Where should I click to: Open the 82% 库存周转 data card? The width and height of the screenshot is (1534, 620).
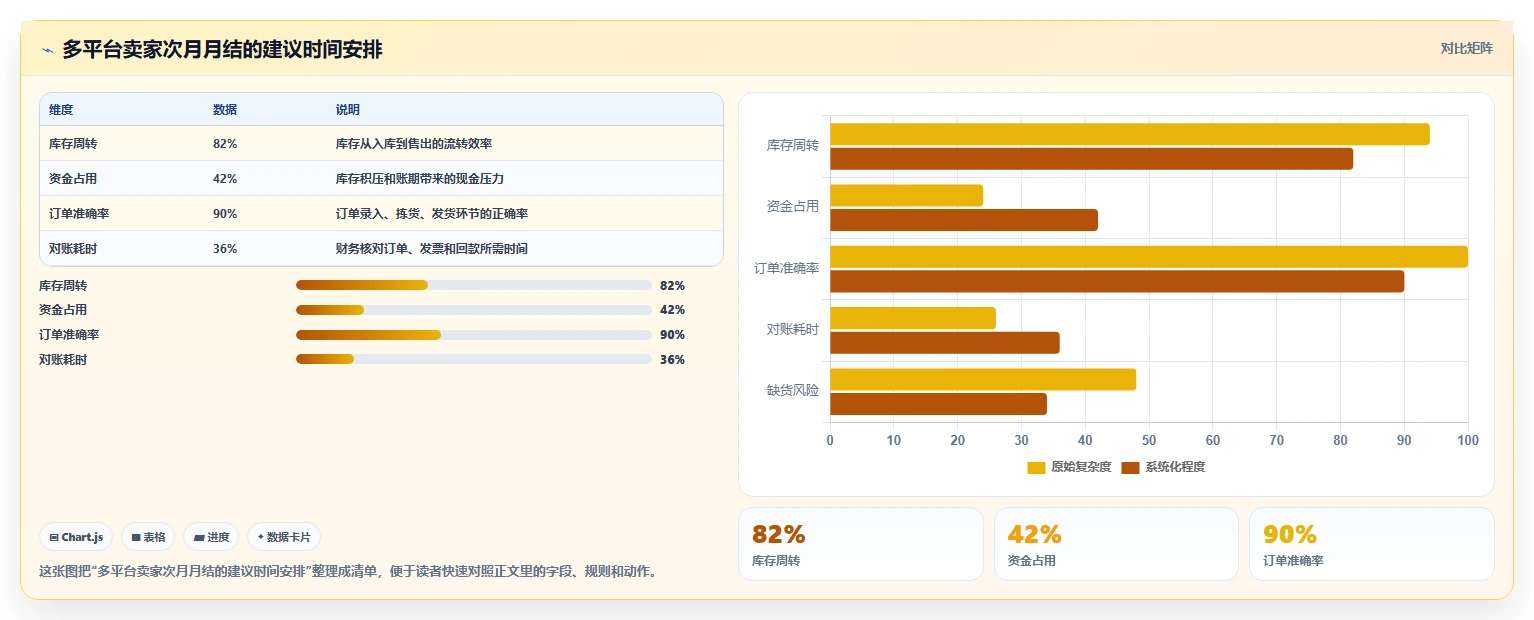click(861, 544)
